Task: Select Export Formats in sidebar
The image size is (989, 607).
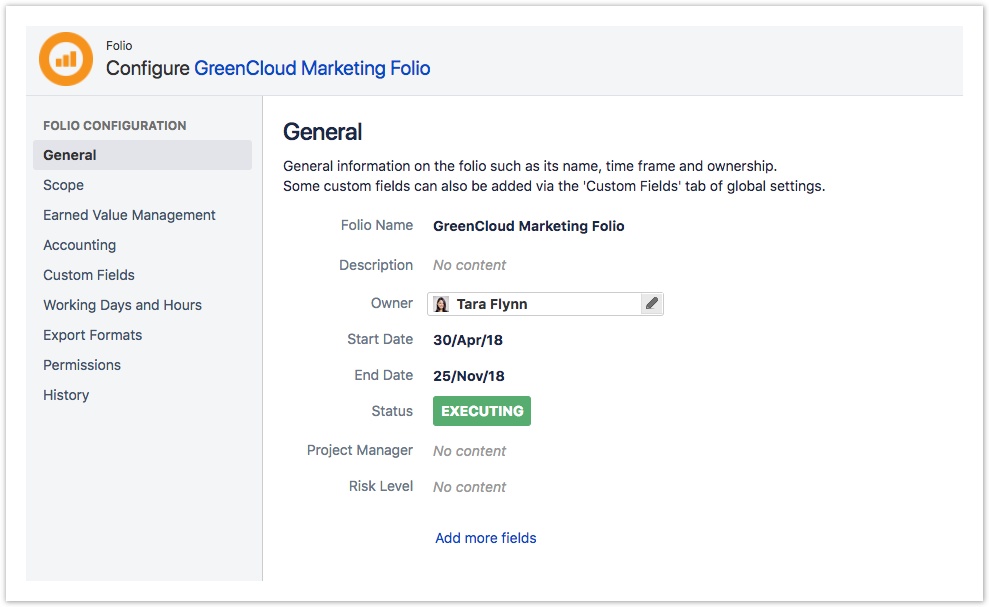Action: coord(92,335)
